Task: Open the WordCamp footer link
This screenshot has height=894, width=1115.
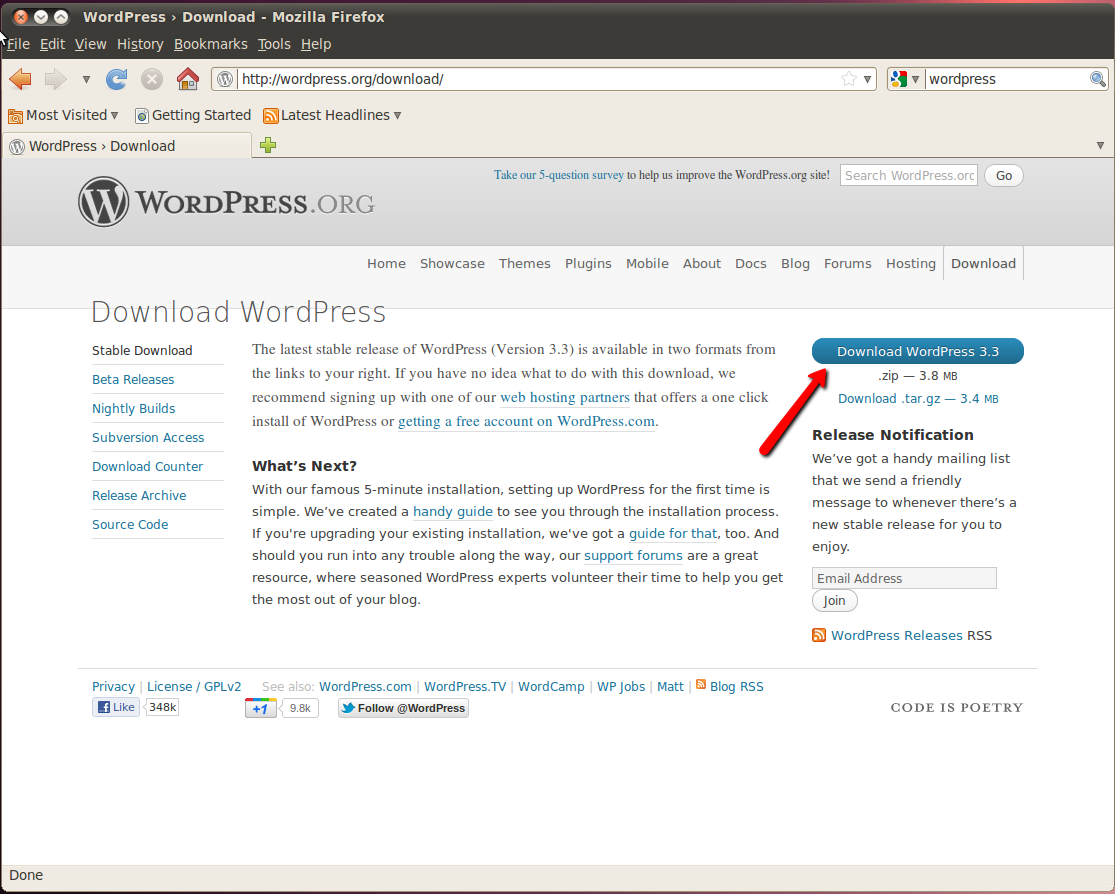Action: (x=551, y=686)
